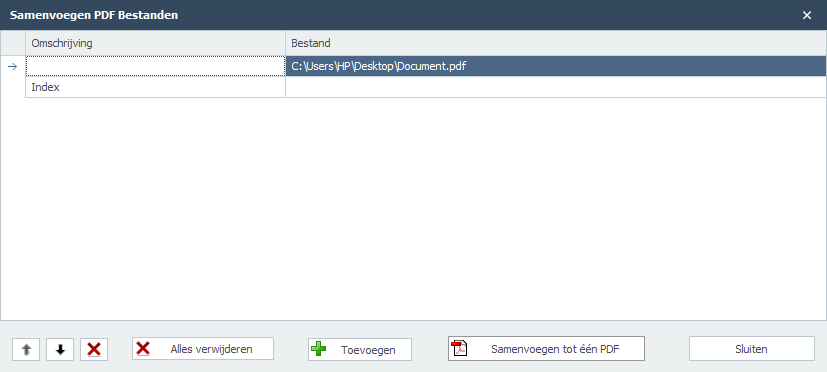Move selected file down with arrow icon
827x372 pixels.
tap(60, 349)
